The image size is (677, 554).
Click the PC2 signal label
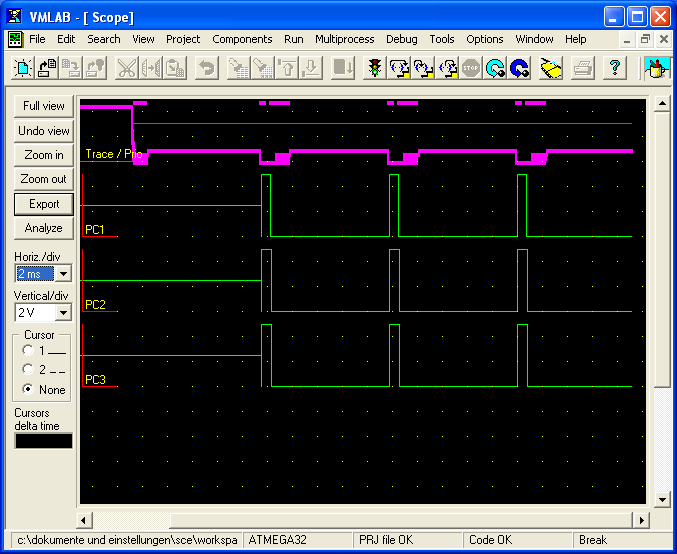tap(95, 305)
